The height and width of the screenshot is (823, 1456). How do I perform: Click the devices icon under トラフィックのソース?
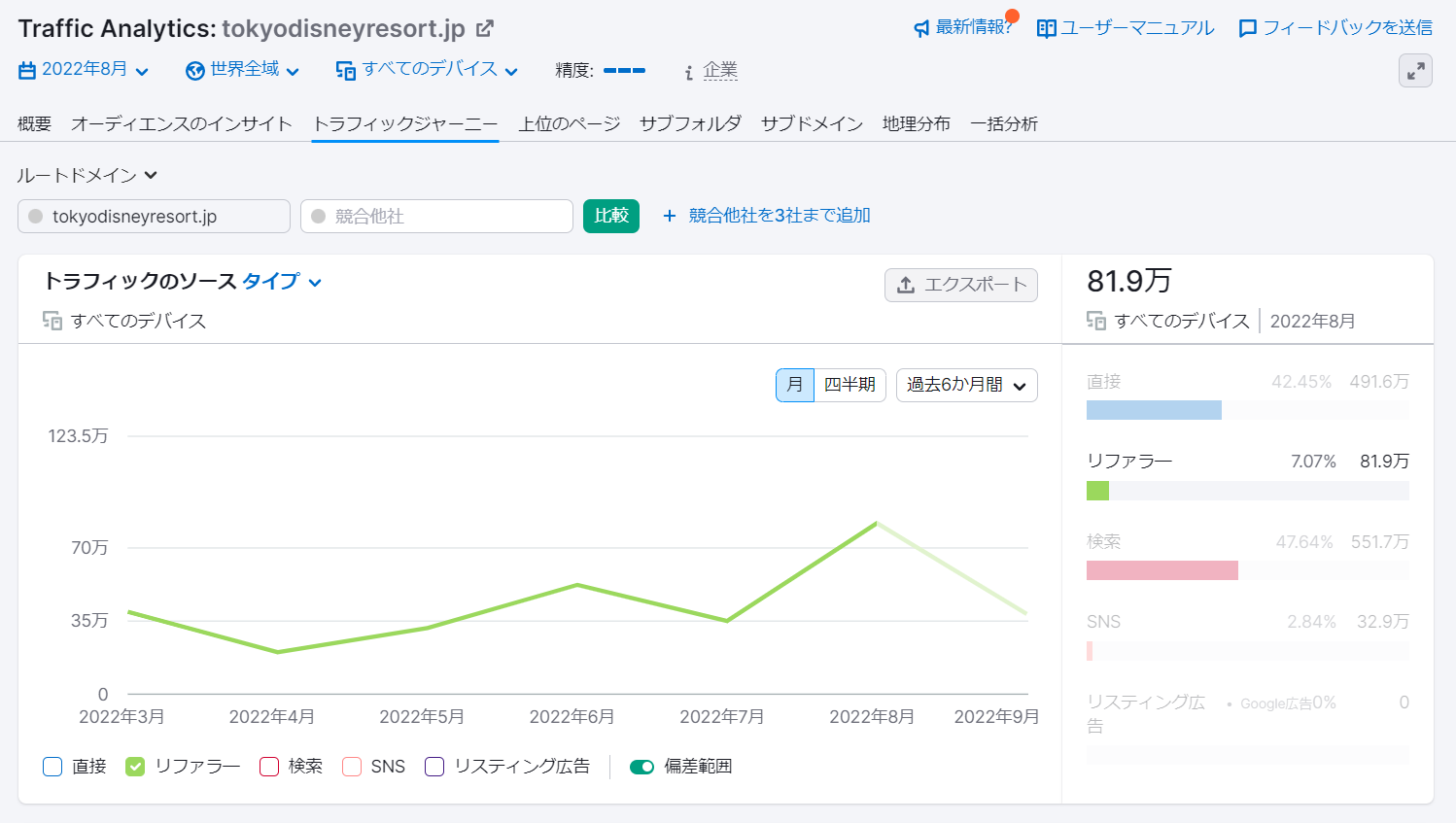(x=52, y=321)
